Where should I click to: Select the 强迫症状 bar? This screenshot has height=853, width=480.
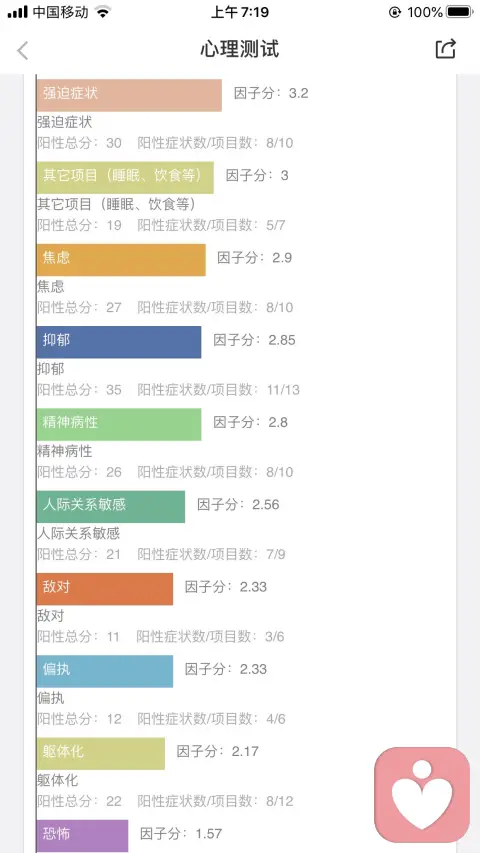click(x=130, y=95)
